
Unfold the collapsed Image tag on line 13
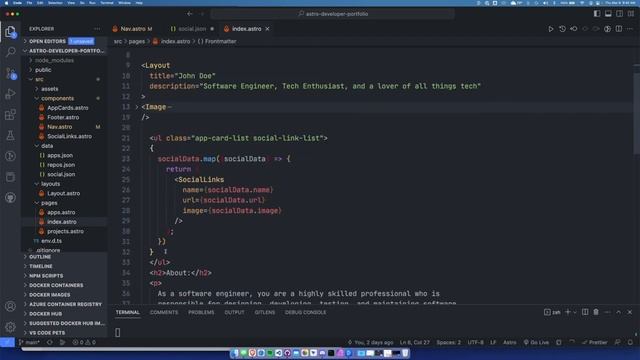(x=137, y=107)
